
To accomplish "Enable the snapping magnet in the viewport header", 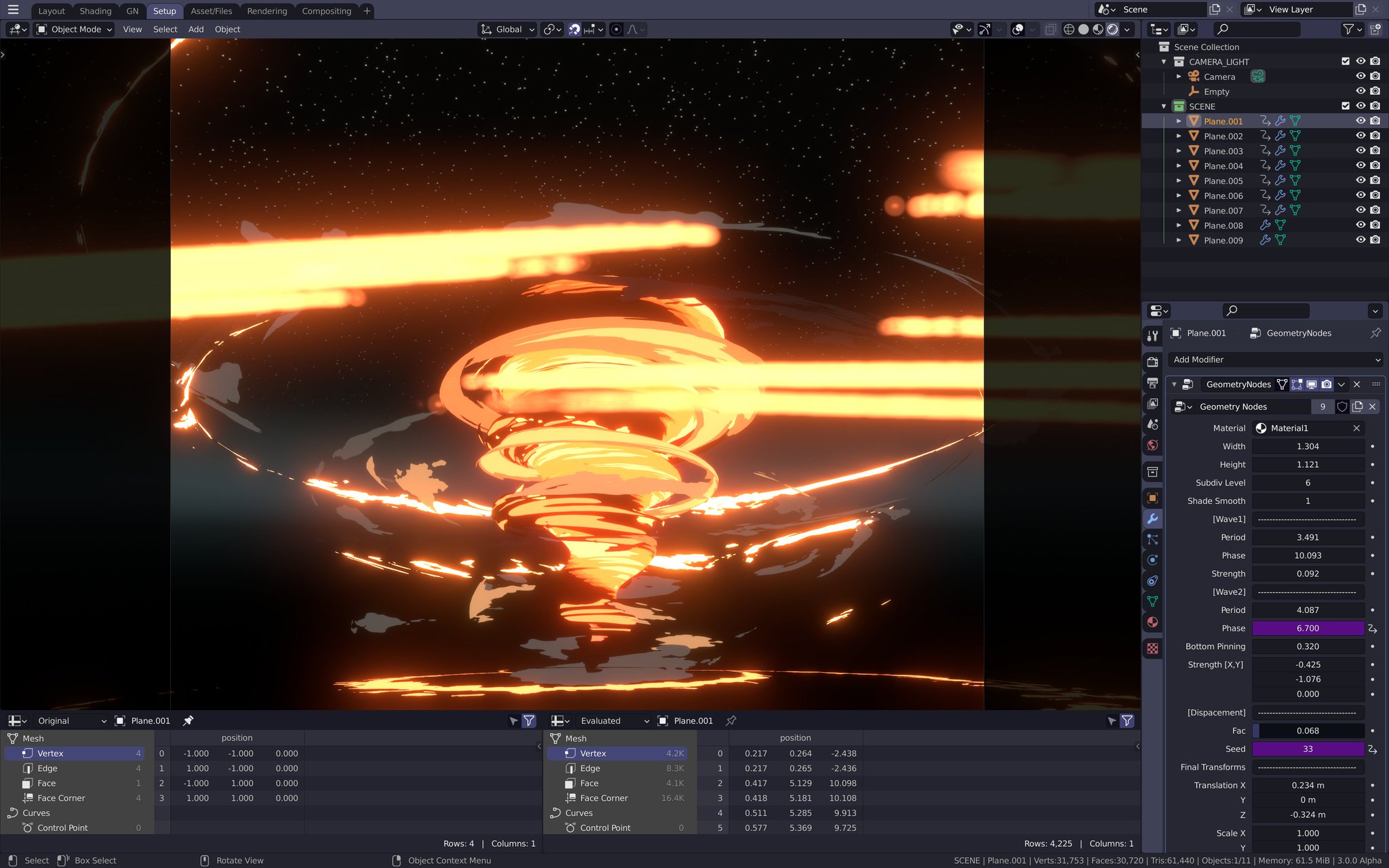I will coord(574,29).
